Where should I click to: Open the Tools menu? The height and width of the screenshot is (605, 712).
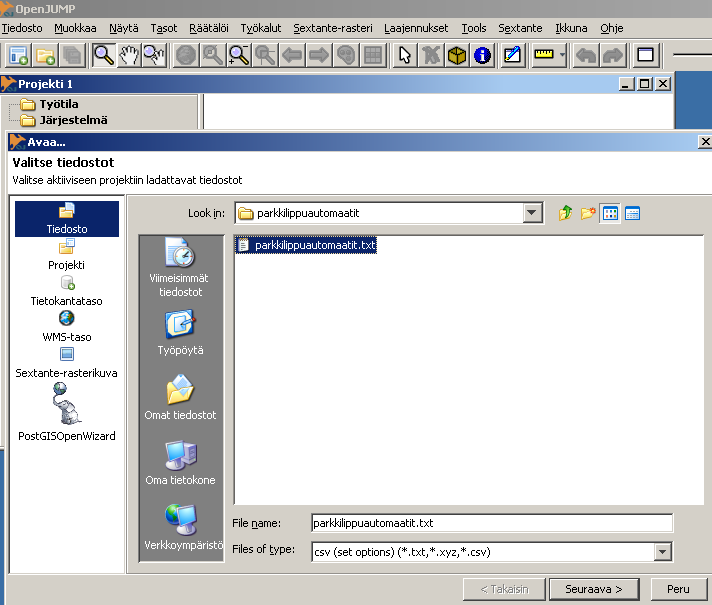click(x=474, y=28)
